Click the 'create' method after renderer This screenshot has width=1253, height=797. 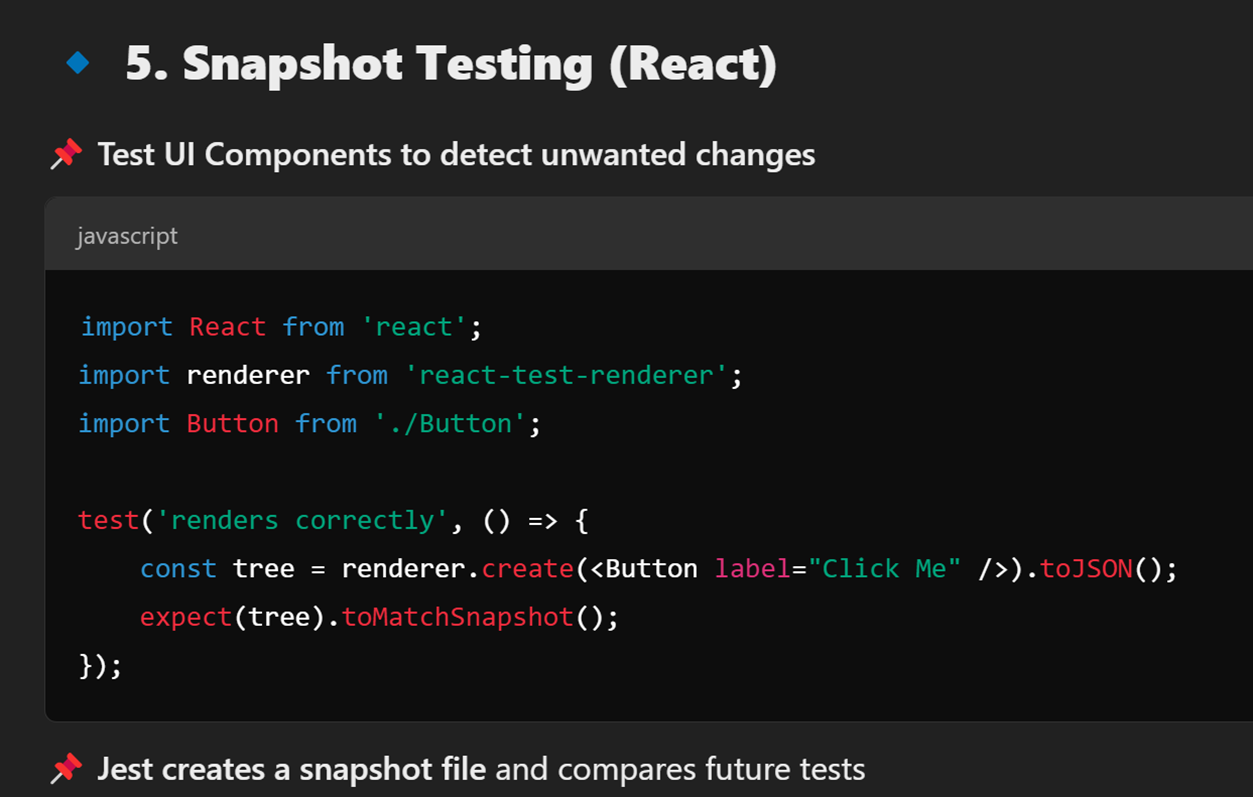pos(528,569)
